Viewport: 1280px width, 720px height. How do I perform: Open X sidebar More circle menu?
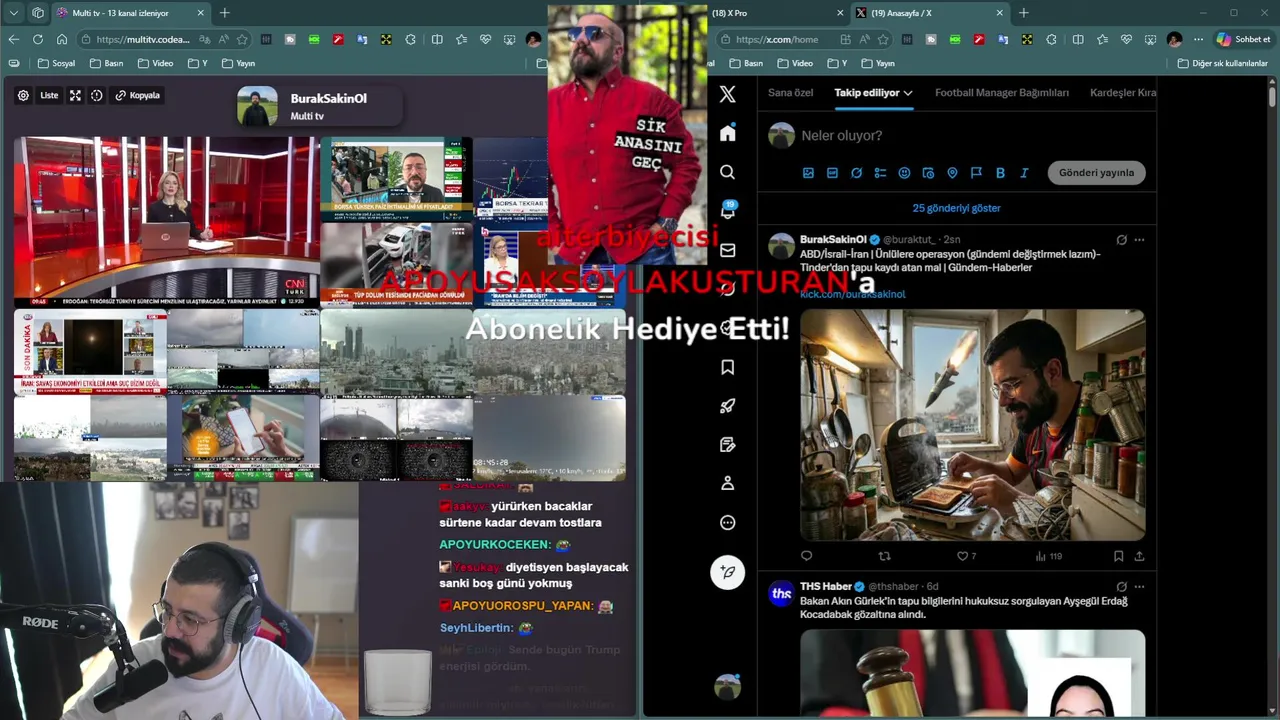click(x=727, y=522)
